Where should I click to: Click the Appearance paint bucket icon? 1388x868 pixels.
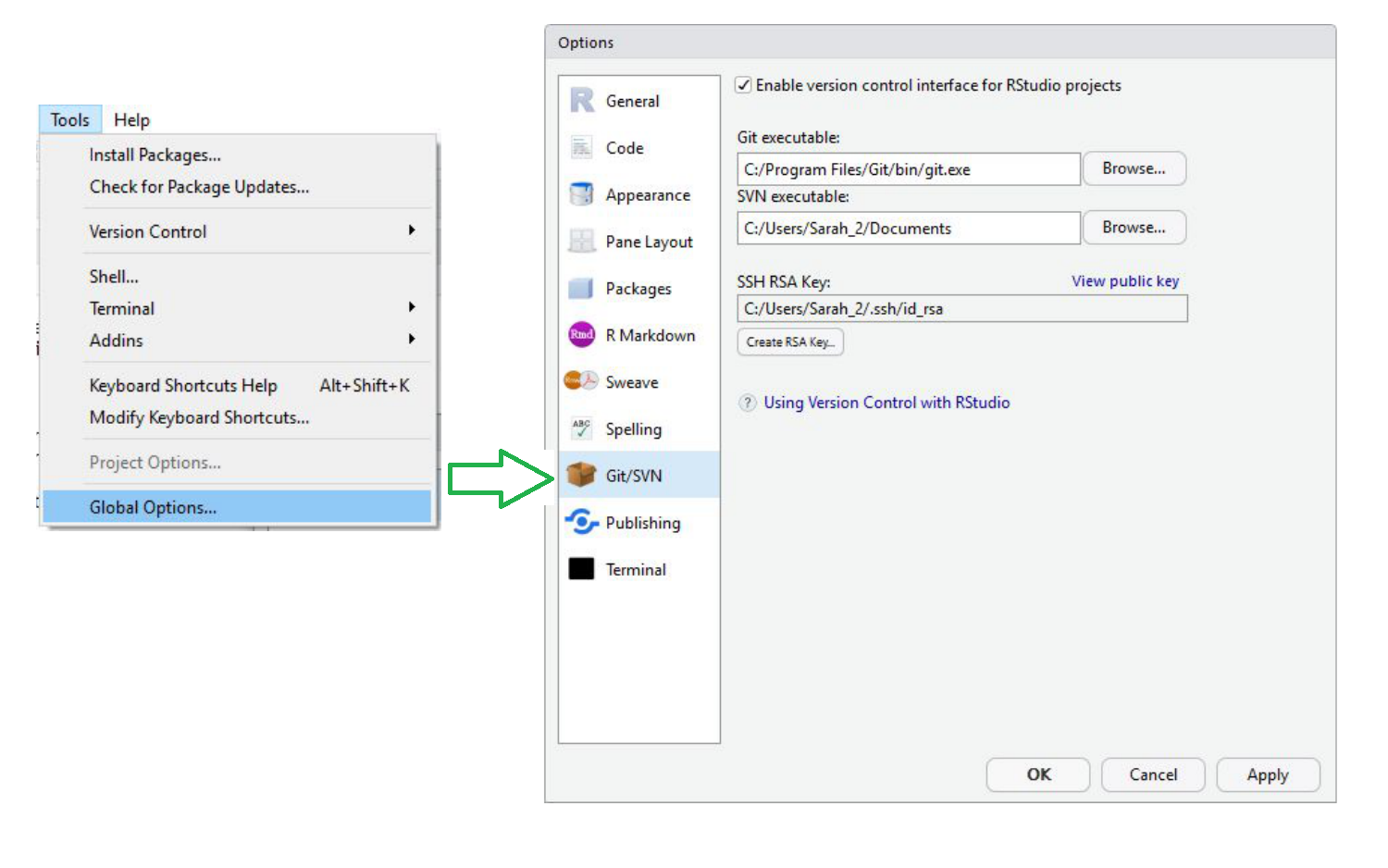tap(581, 194)
